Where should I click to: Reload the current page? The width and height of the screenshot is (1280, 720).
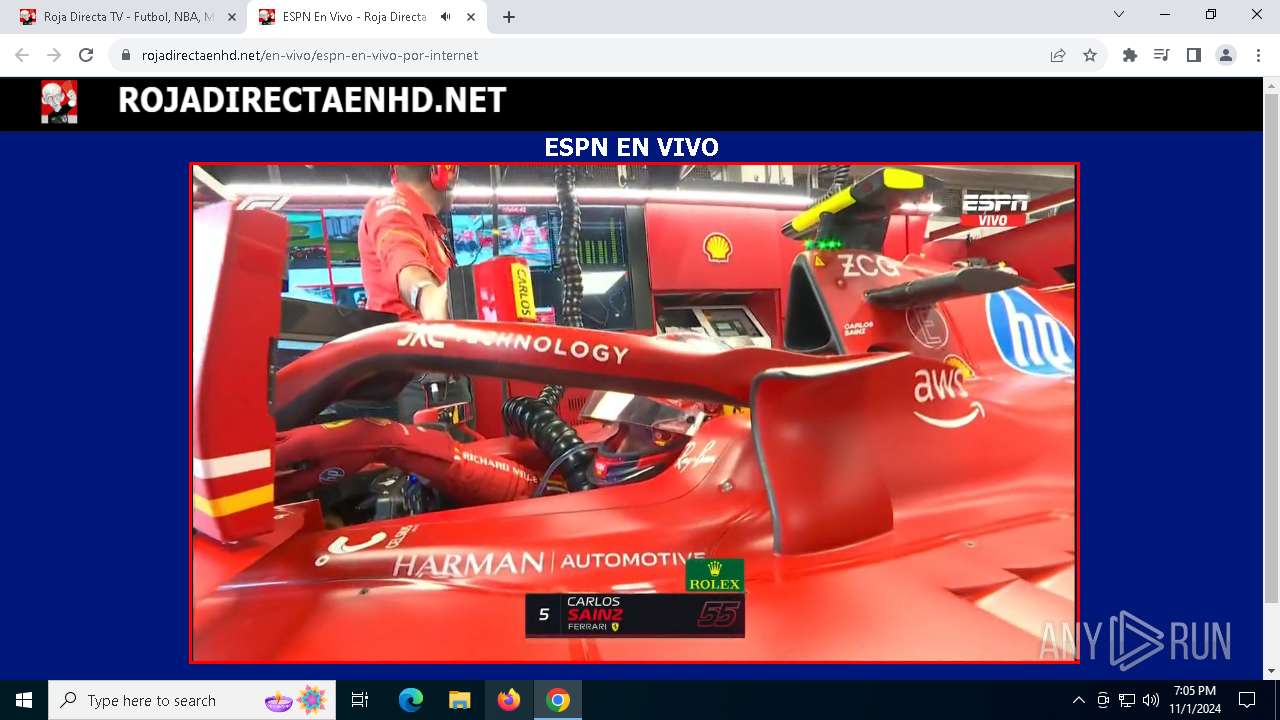coord(86,56)
